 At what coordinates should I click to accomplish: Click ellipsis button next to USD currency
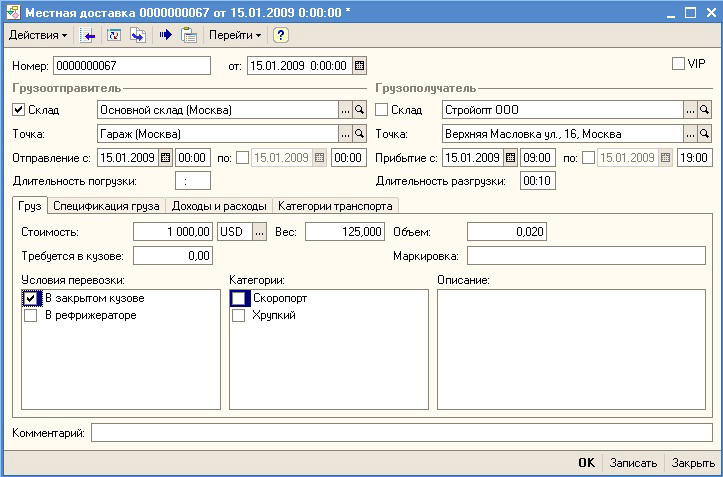[x=259, y=231]
